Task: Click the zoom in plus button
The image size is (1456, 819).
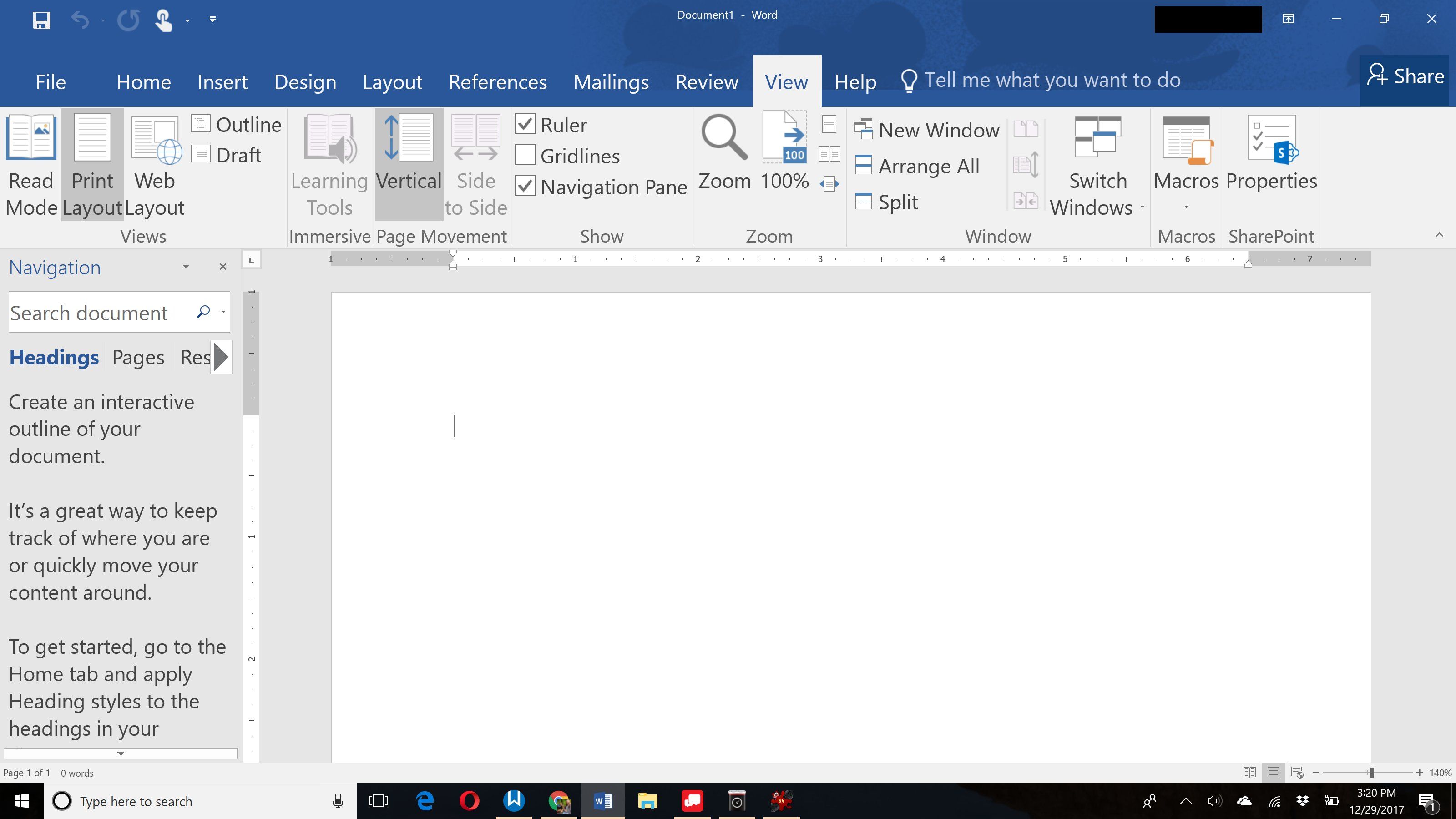Action: (x=1419, y=773)
